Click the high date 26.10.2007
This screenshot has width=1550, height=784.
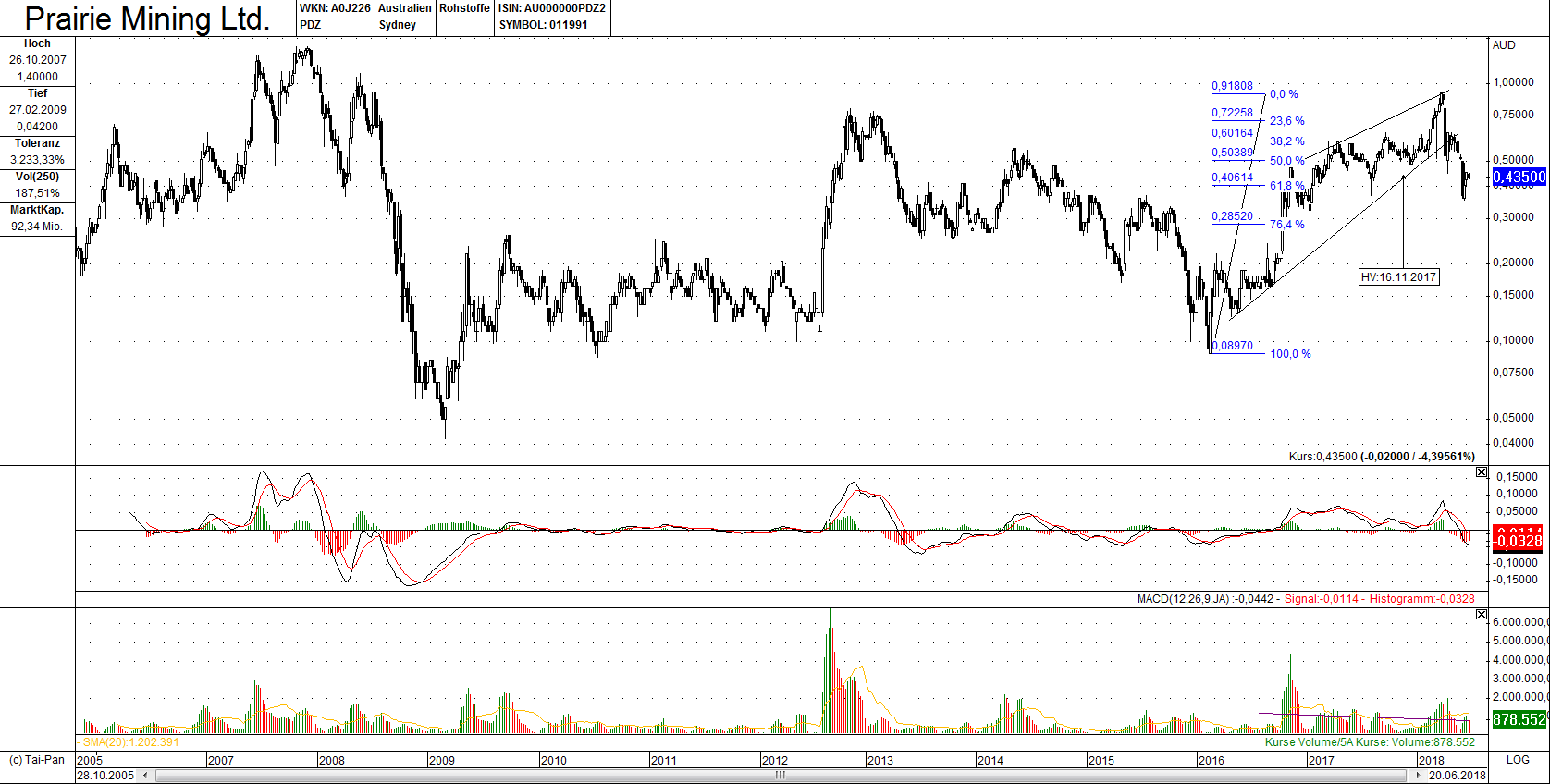click(x=38, y=60)
